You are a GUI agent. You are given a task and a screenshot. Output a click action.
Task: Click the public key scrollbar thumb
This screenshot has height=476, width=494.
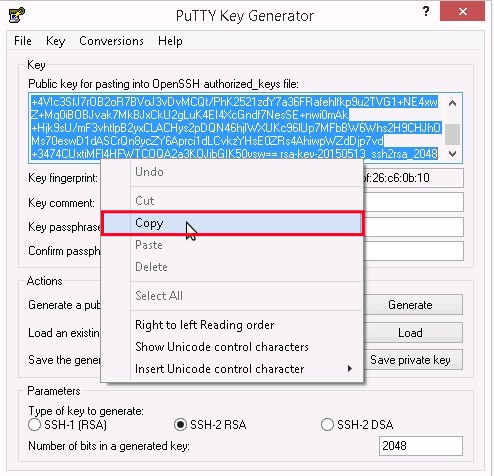tap(452, 134)
